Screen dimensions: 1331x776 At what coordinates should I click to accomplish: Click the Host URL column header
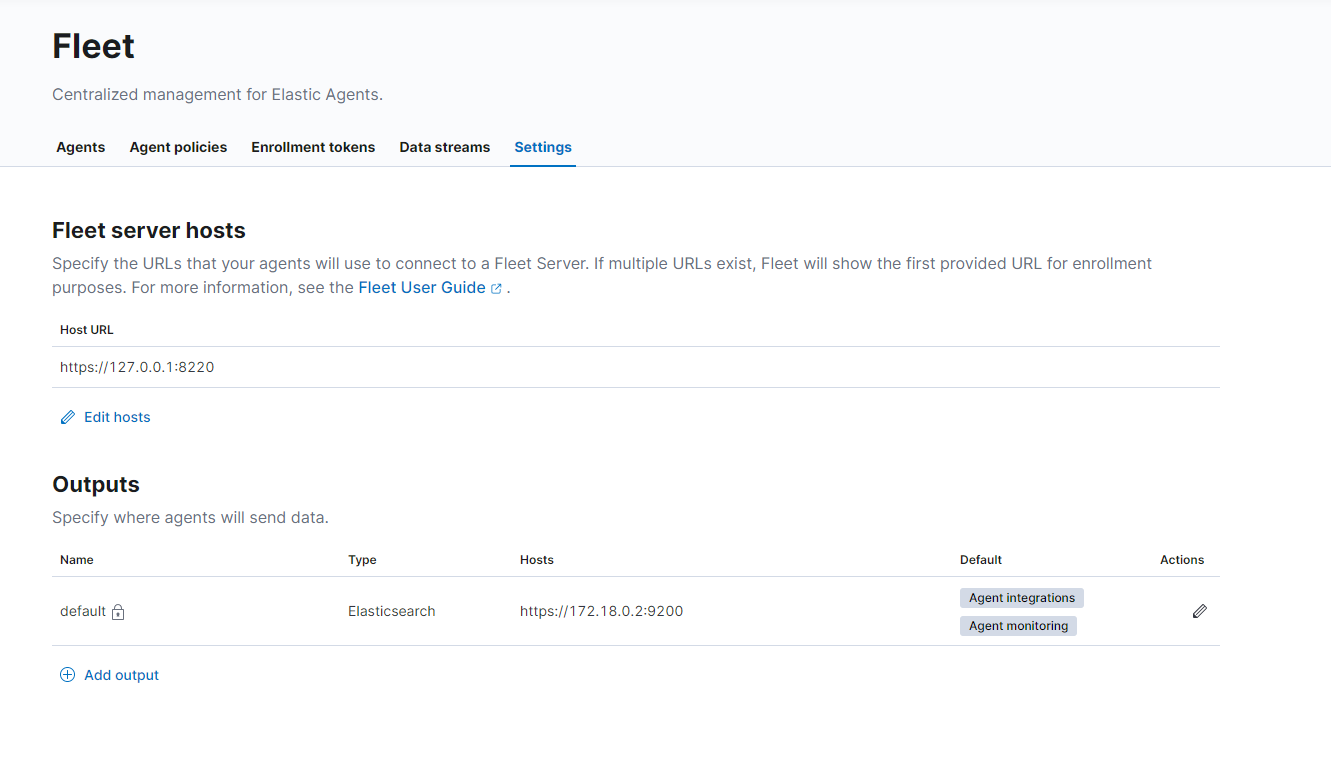[87, 329]
